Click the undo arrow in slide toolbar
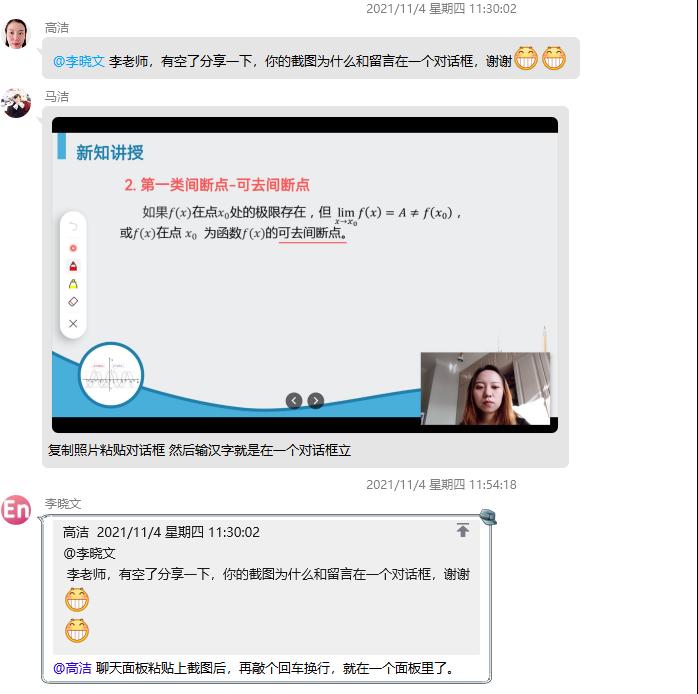Screen dimensions: 698x694 (73, 227)
